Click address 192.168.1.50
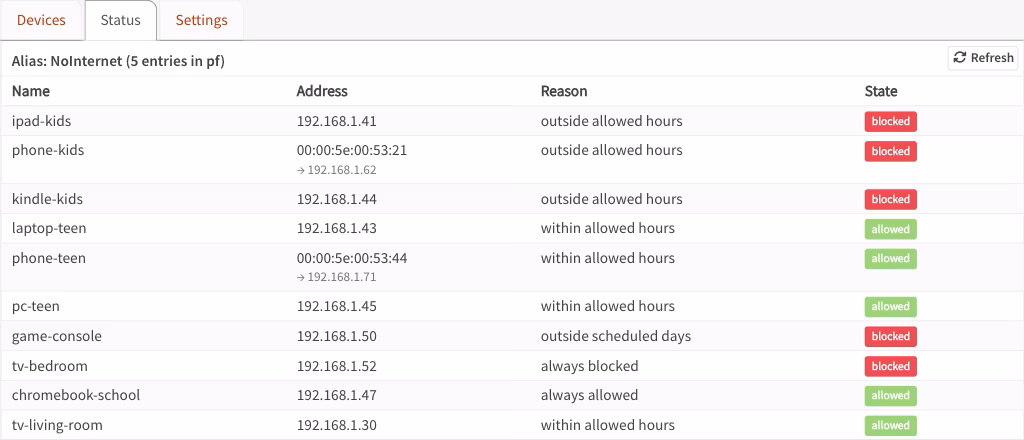The height and width of the screenshot is (440, 1024). coord(336,337)
